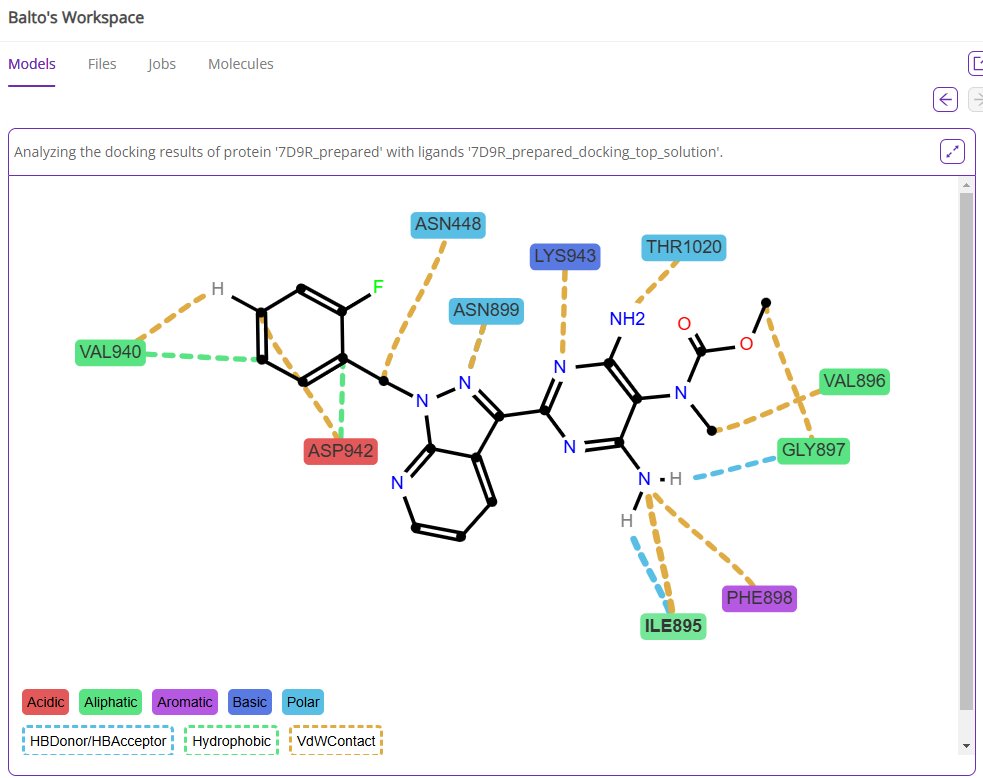Toggle the Aliphatic residue legend

click(111, 702)
